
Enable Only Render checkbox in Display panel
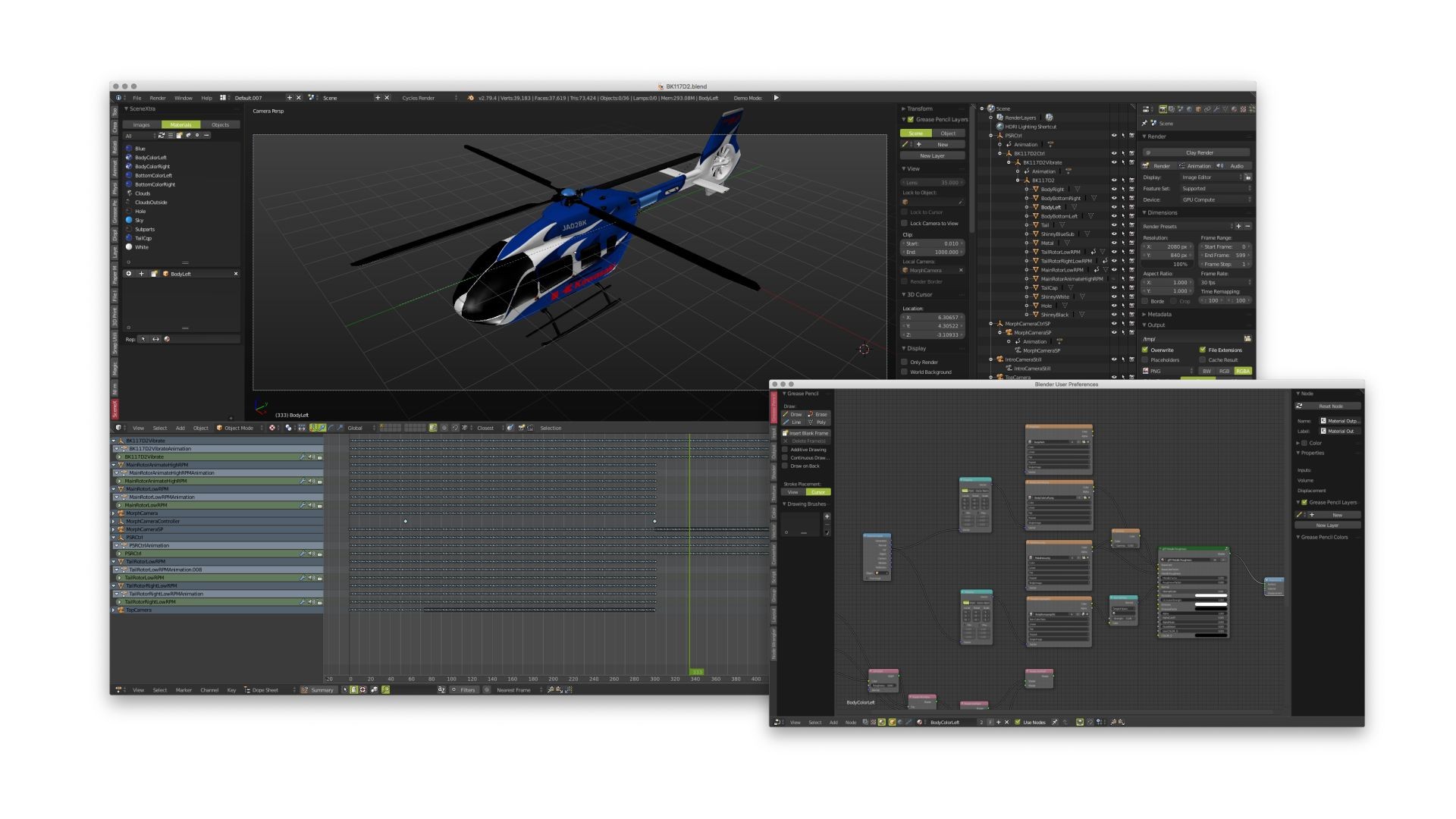(905, 362)
